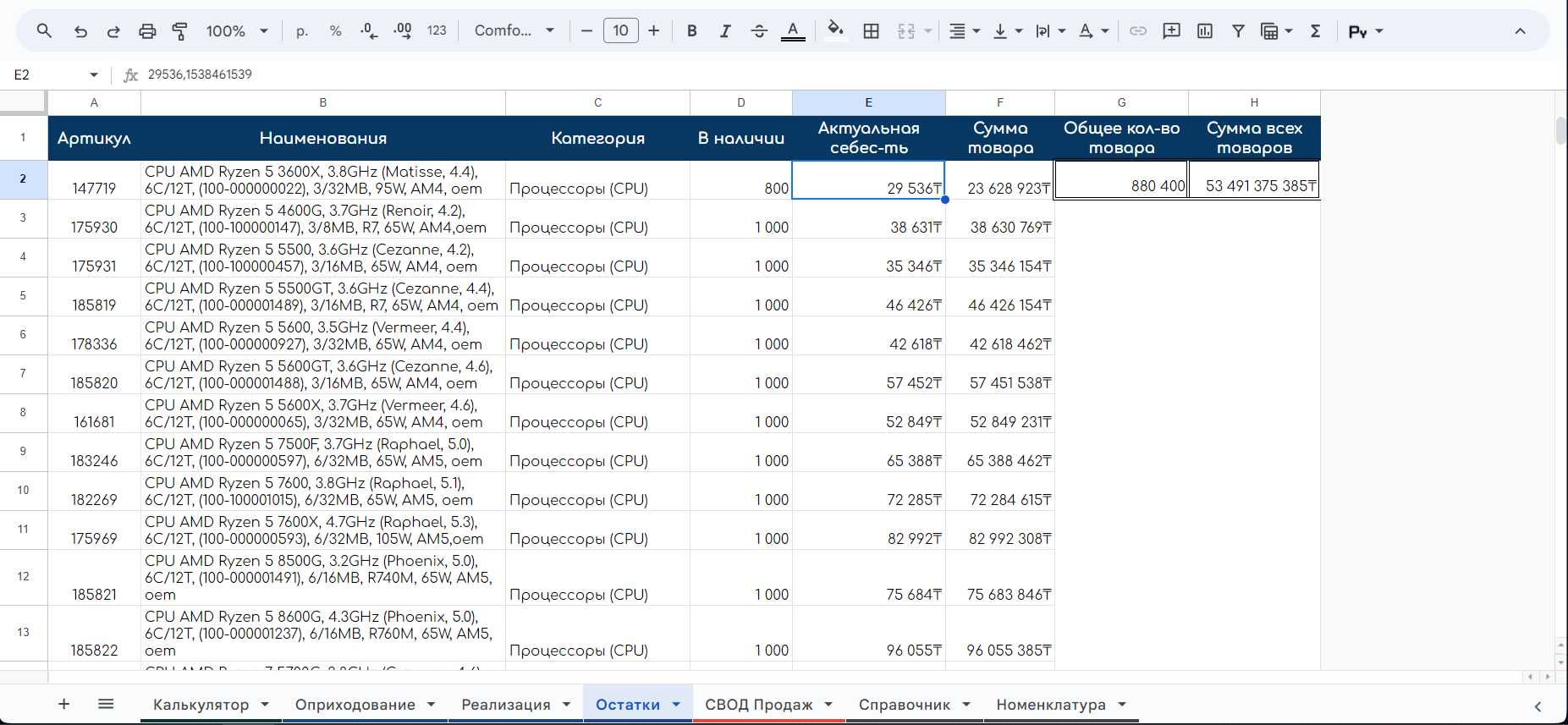
Task: Decrease decimal places
Action: [369, 30]
